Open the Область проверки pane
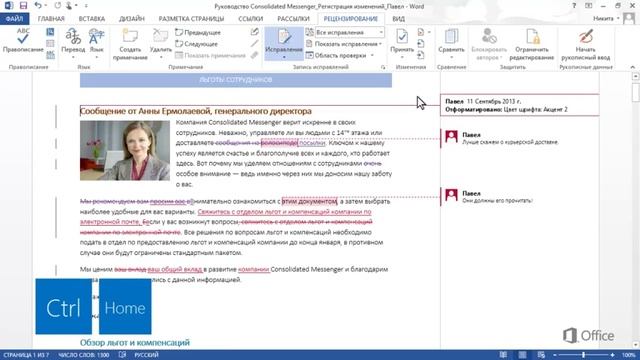640x360 pixels. (336, 55)
